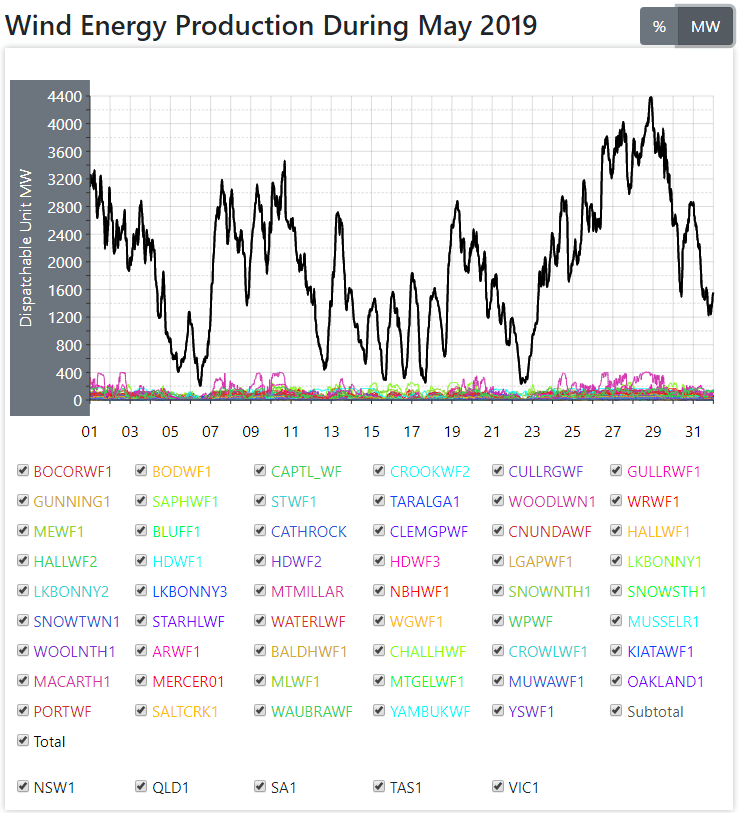Toggle the SA1 region checkbox

[x=261, y=787]
